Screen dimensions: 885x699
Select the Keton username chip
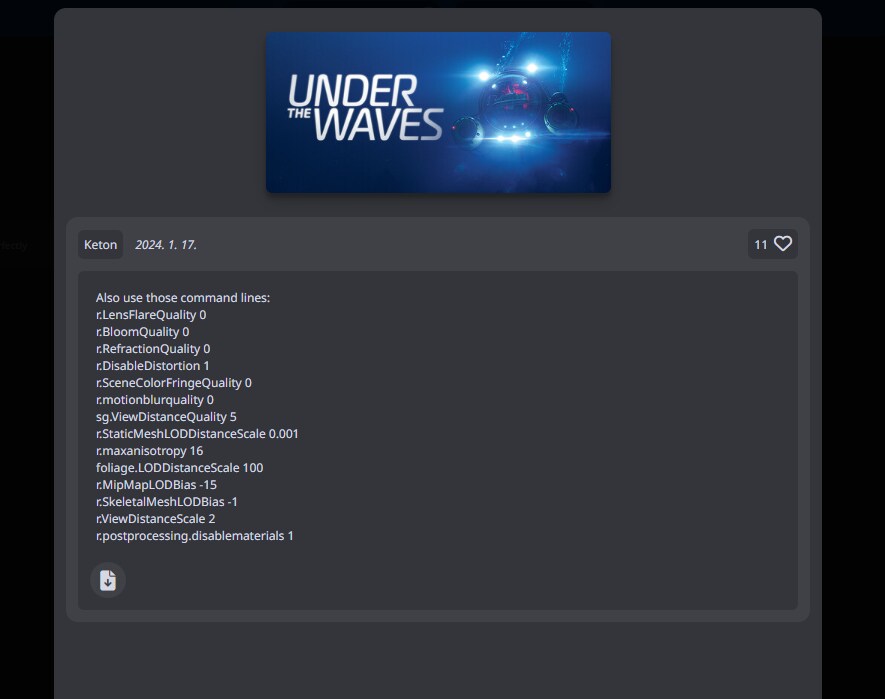click(x=100, y=244)
